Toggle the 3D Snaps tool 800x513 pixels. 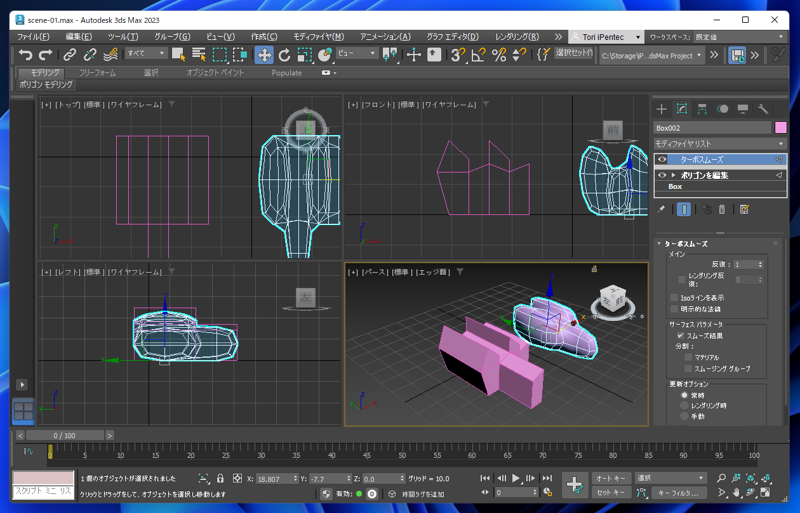[458, 55]
